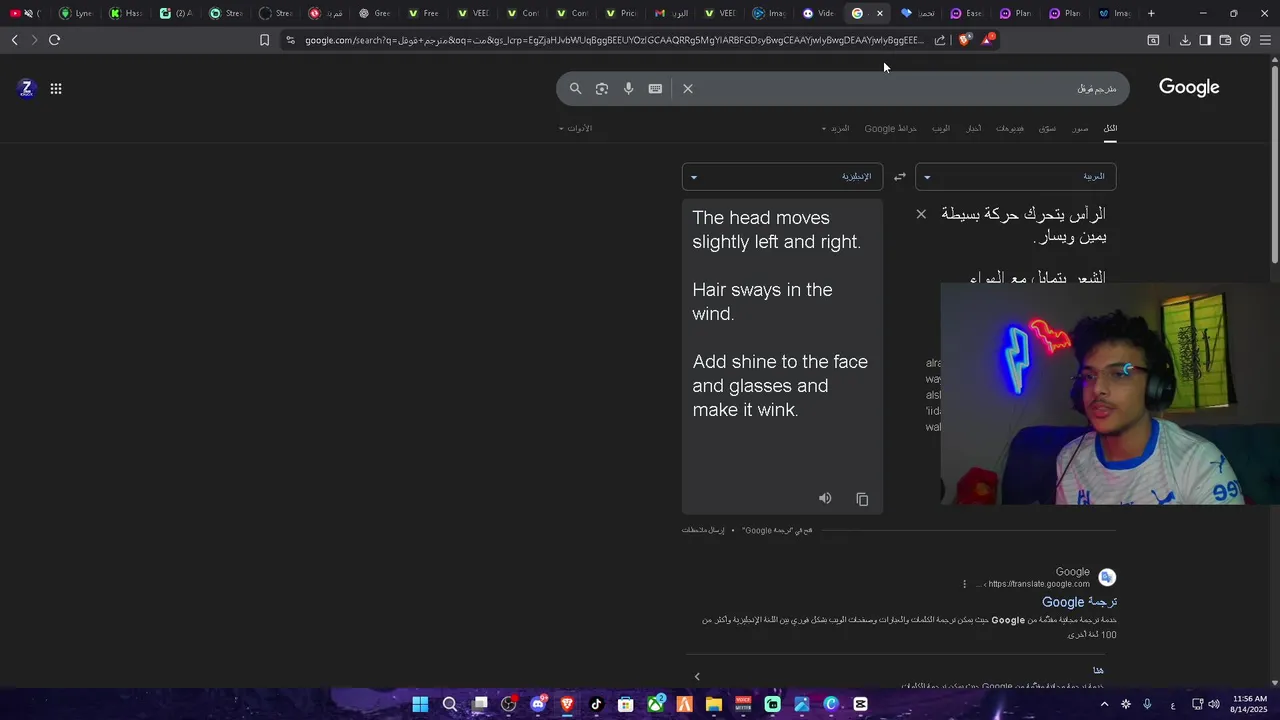Toggle the browser sidebar panel
The height and width of the screenshot is (720, 1280).
1205,40
